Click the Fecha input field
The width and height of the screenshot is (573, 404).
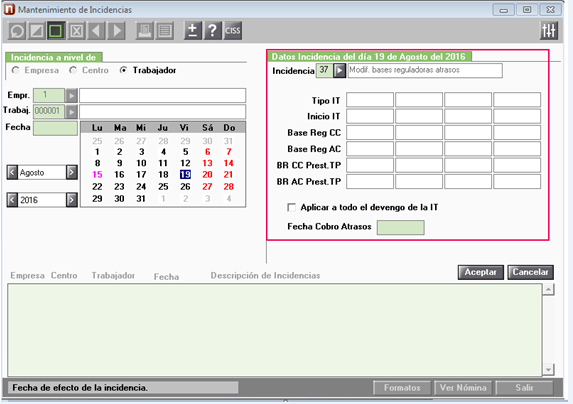pos(55,128)
